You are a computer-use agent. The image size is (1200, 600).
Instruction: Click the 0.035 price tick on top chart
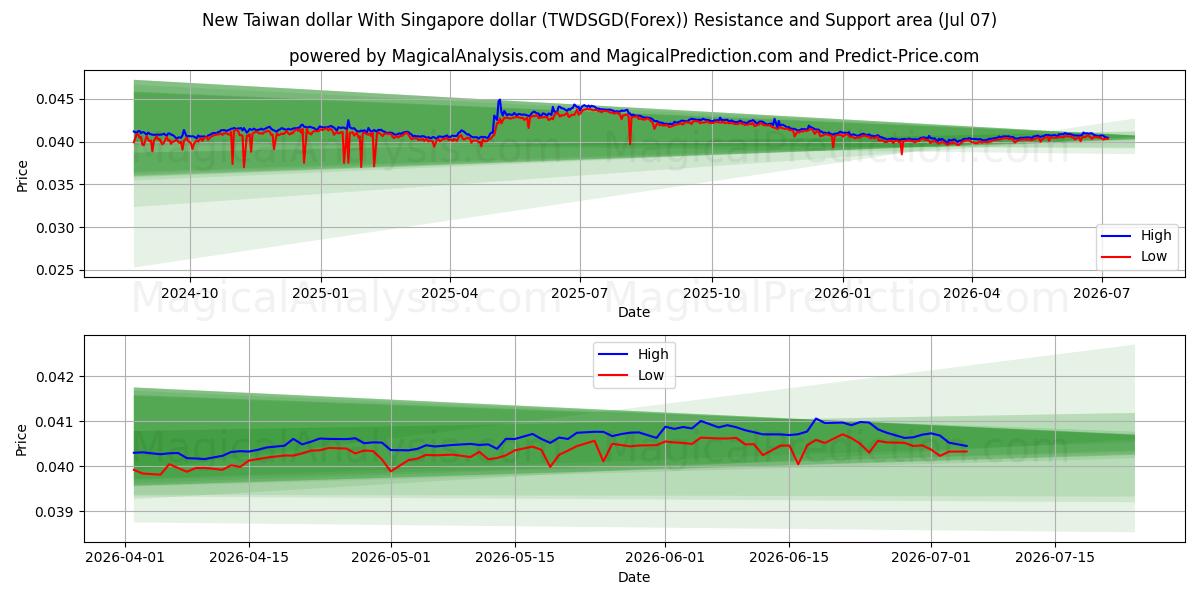pyautogui.click(x=57, y=185)
